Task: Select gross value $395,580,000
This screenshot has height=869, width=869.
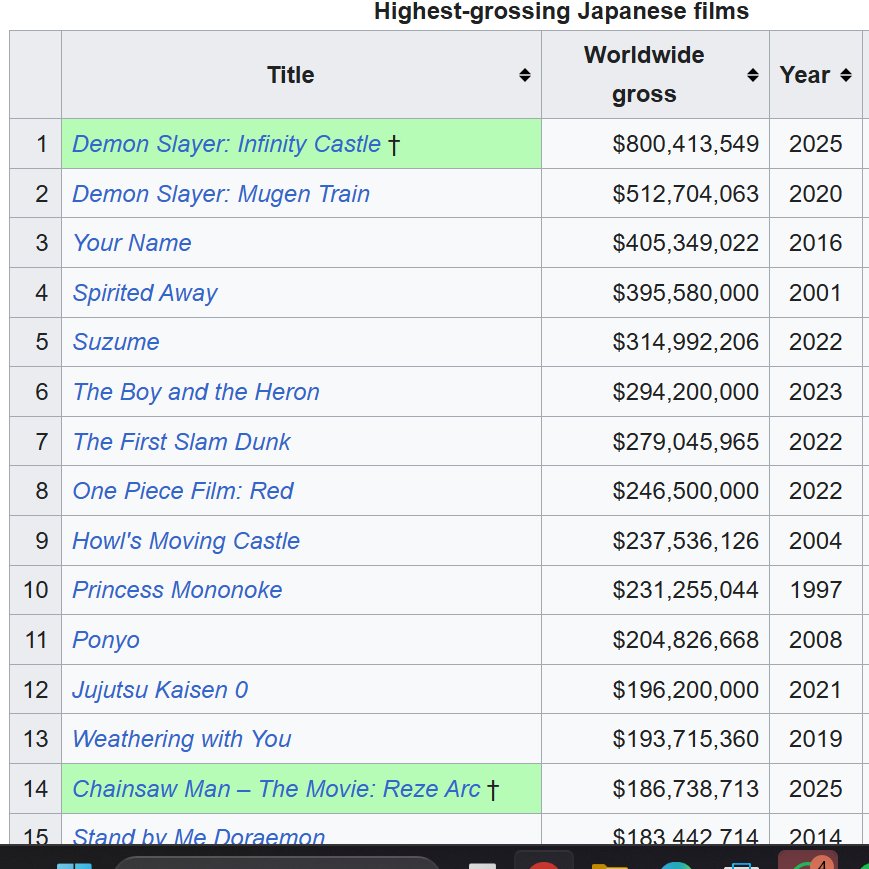Action: point(686,293)
